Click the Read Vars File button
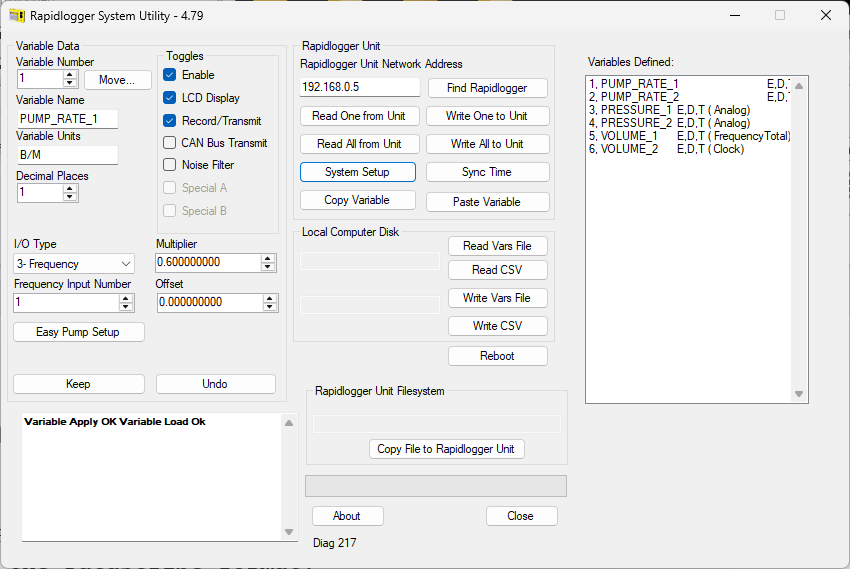The height and width of the screenshot is (569, 850). (498, 246)
